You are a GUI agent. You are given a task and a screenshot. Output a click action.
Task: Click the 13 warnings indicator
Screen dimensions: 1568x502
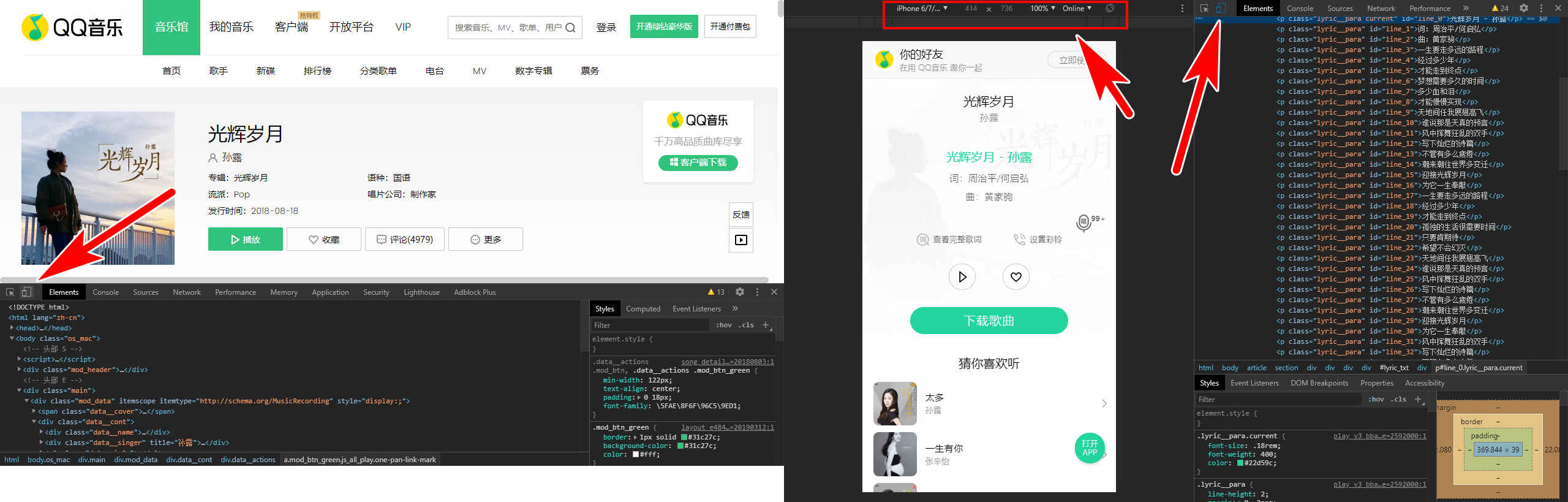716,292
